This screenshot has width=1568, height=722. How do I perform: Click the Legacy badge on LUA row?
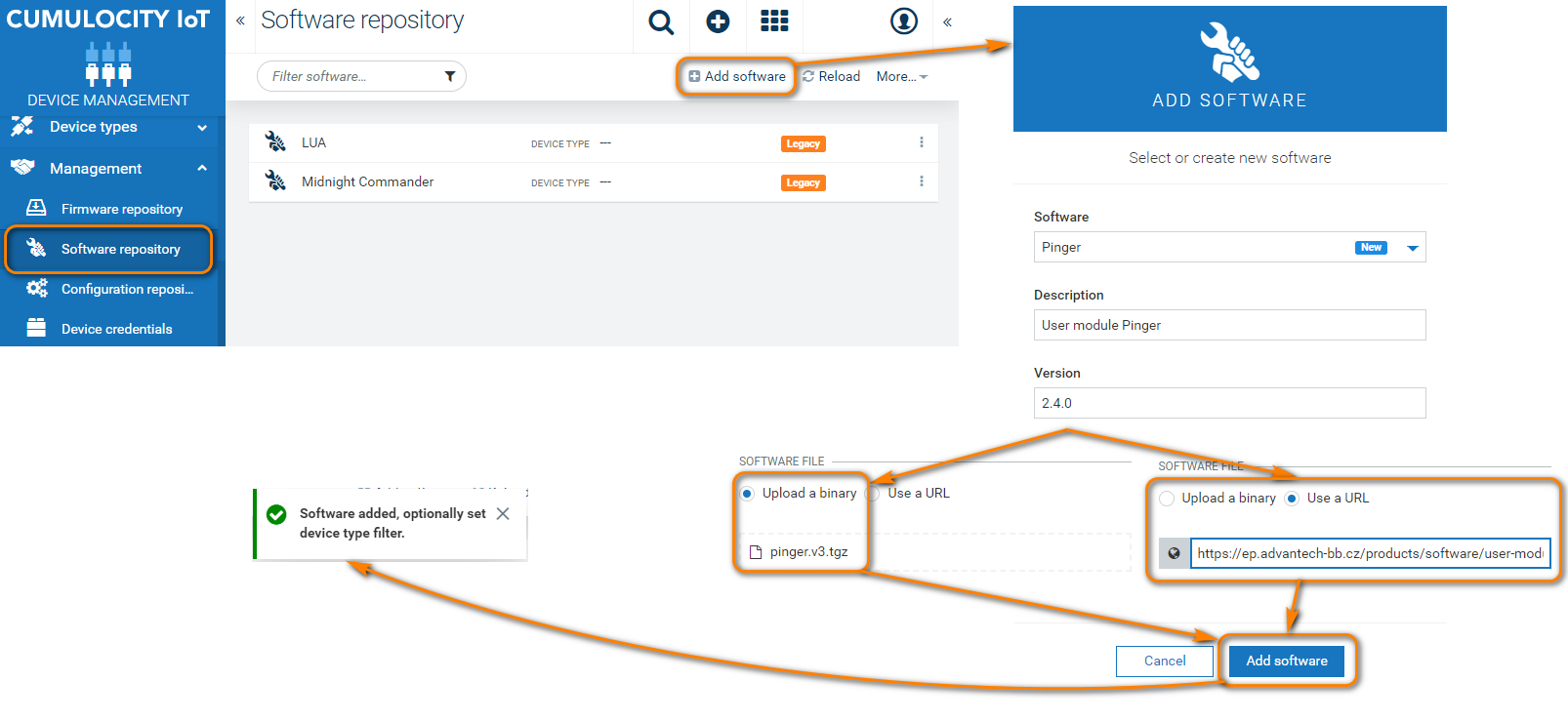coord(804,143)
